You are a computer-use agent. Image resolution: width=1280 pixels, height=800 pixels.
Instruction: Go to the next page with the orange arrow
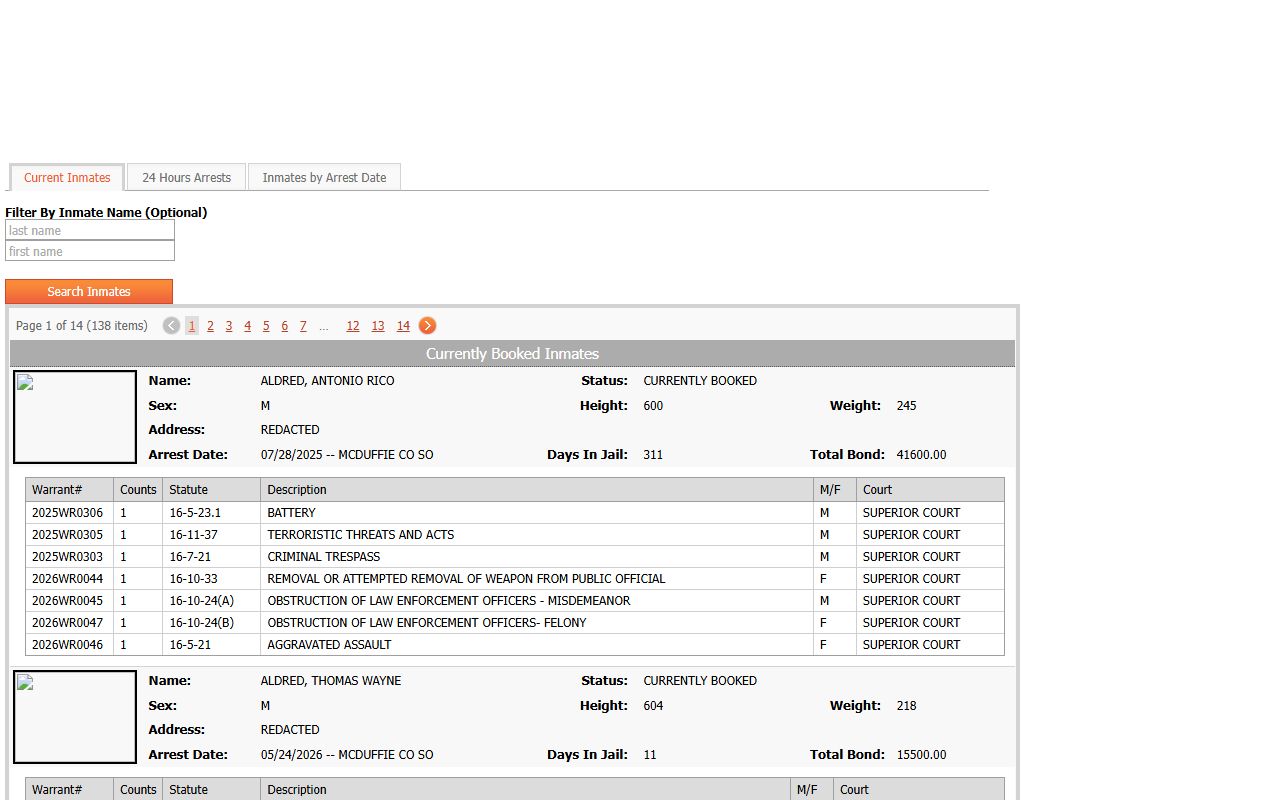[x=427, y=326]
